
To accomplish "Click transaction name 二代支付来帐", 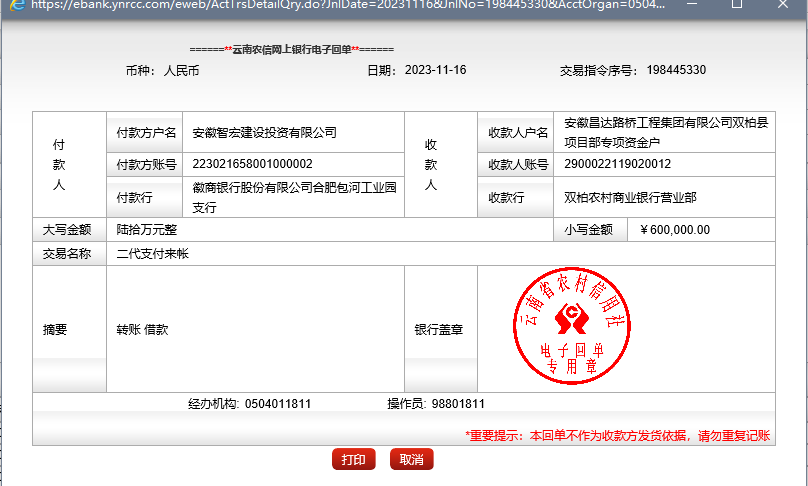I will (x=153, y=254).
